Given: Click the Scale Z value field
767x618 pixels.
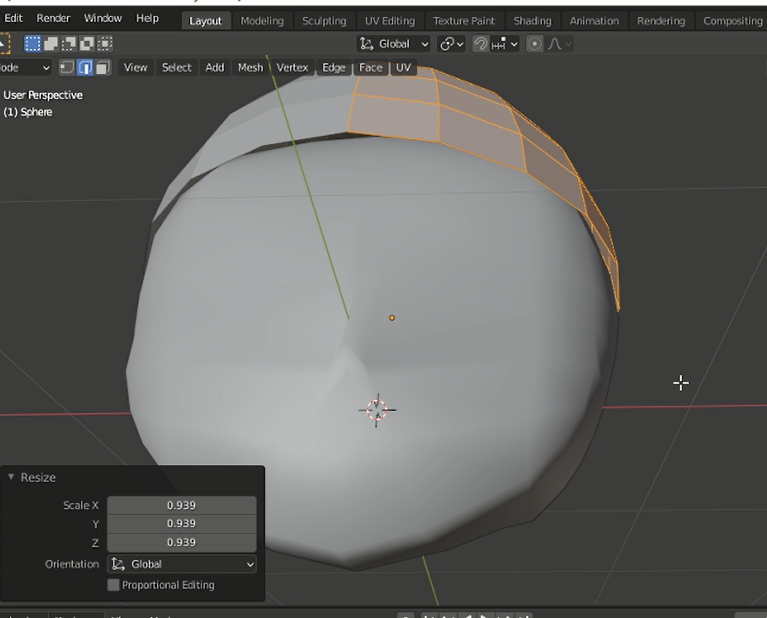Looking at the screenshot, I should pos(181,542).
